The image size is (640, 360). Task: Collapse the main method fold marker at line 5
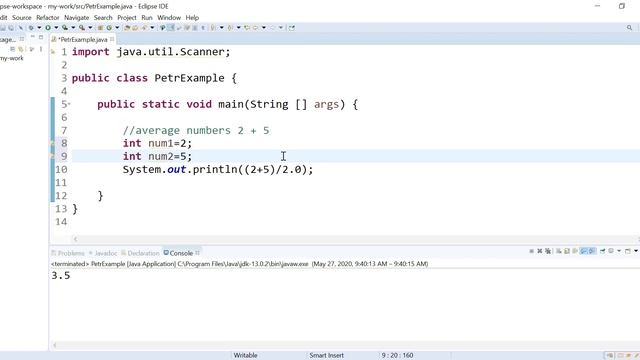pos(69,104)
